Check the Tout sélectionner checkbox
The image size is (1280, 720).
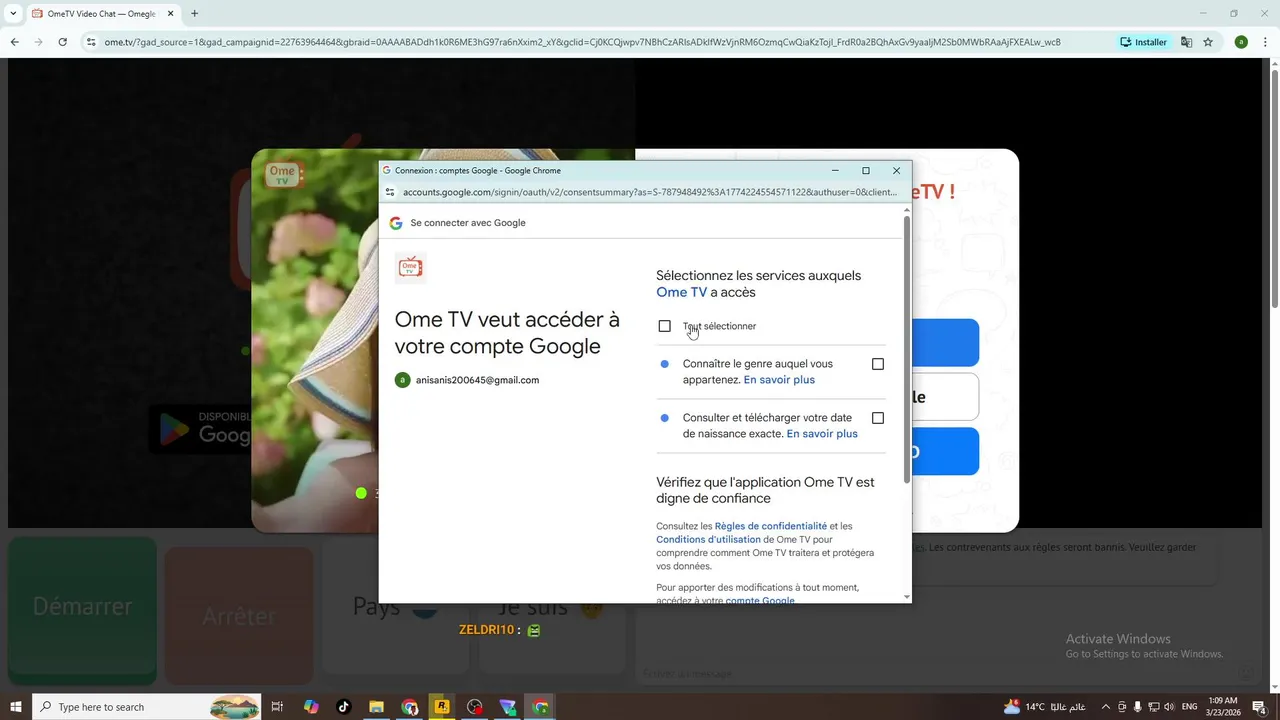tap(664, 326)
